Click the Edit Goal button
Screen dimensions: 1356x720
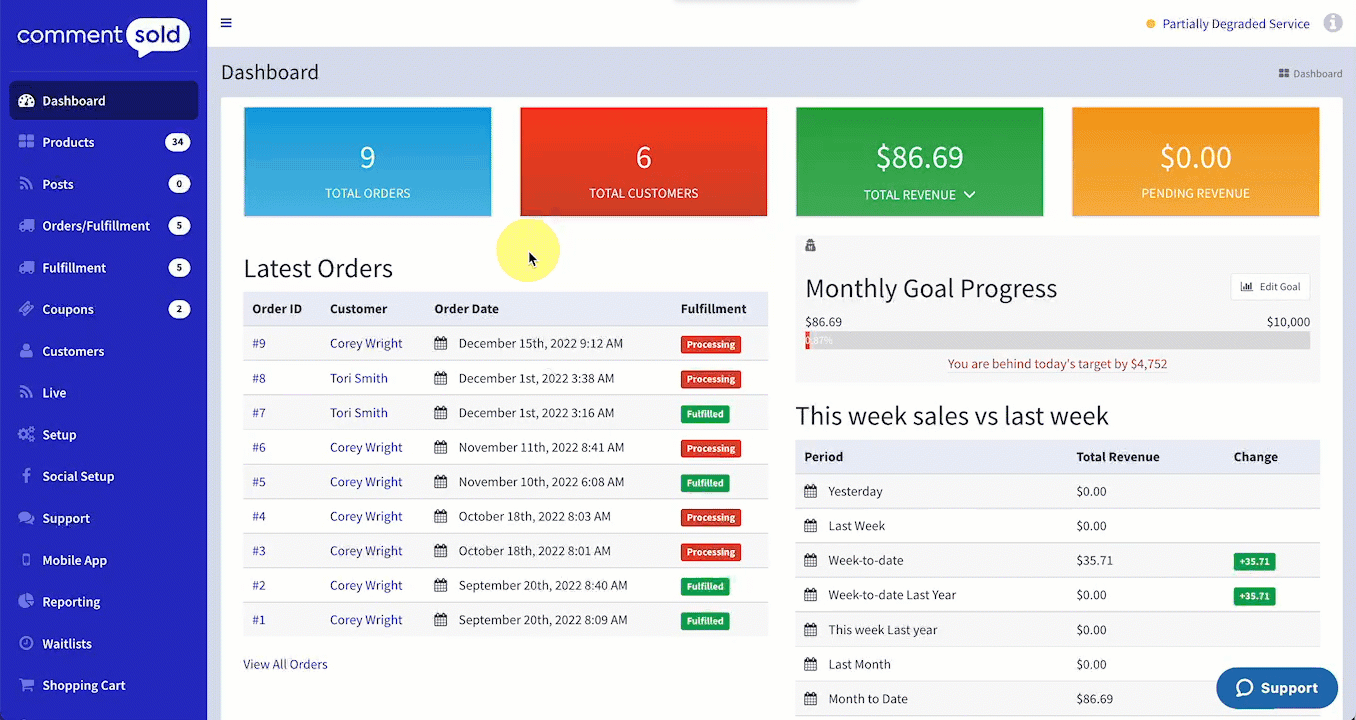(x=1270, y=287)
